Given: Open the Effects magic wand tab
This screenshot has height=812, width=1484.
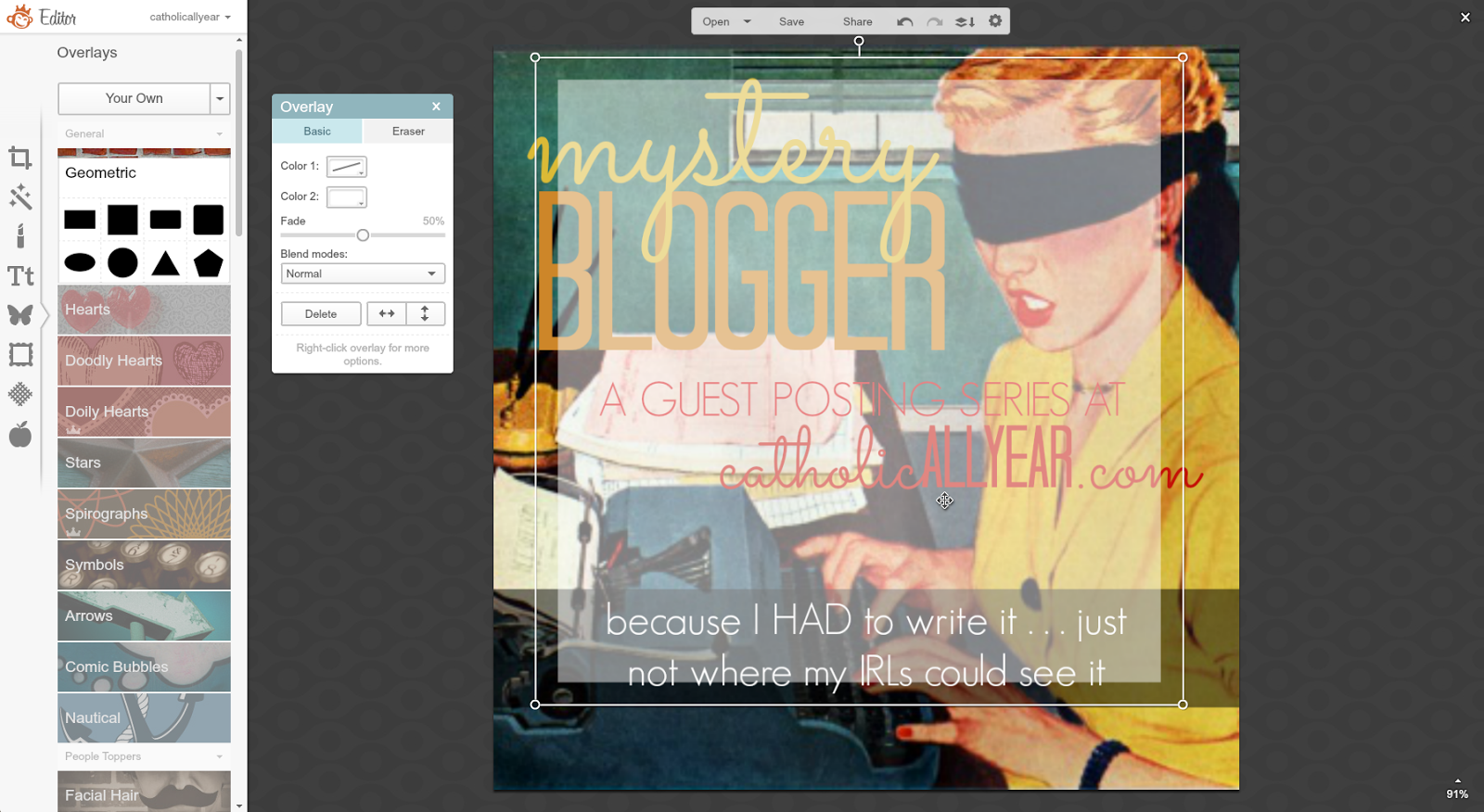Looking at the screenshot, I should click(x=19, y=197).
